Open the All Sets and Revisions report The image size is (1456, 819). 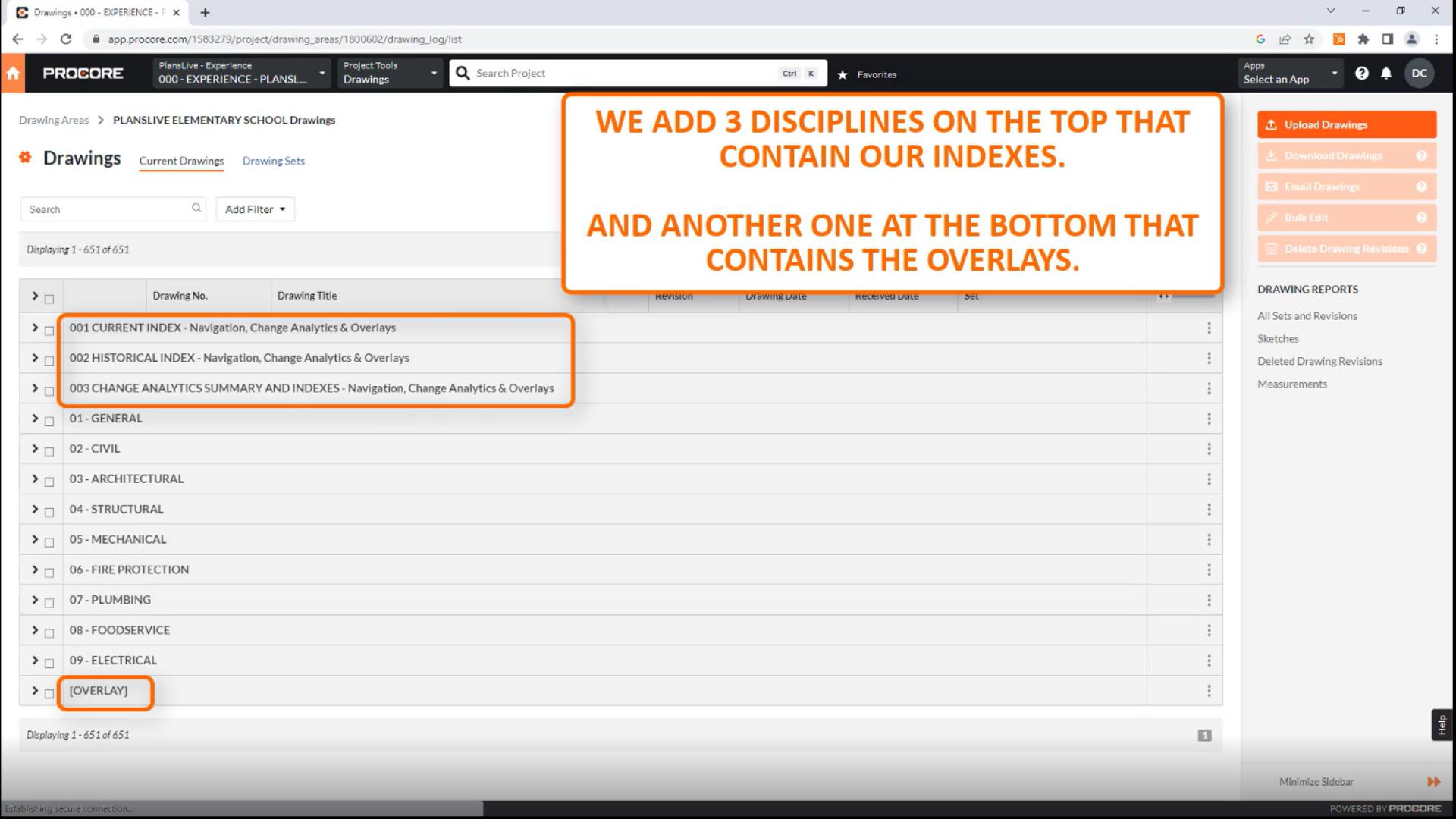pyautogui.click(x=1307, y=316)
